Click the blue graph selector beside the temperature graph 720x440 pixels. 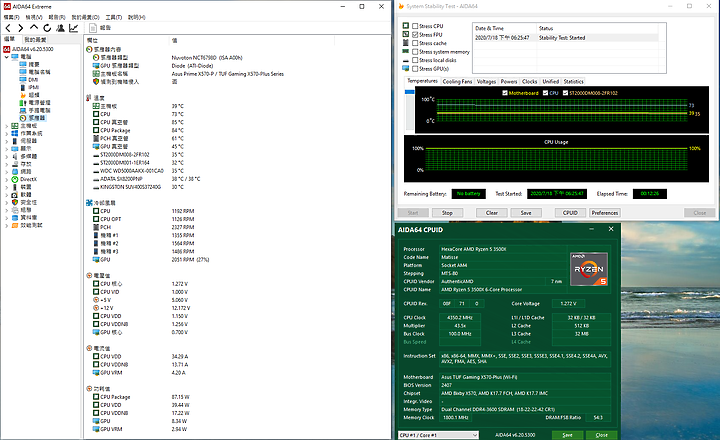click(409, 92)
